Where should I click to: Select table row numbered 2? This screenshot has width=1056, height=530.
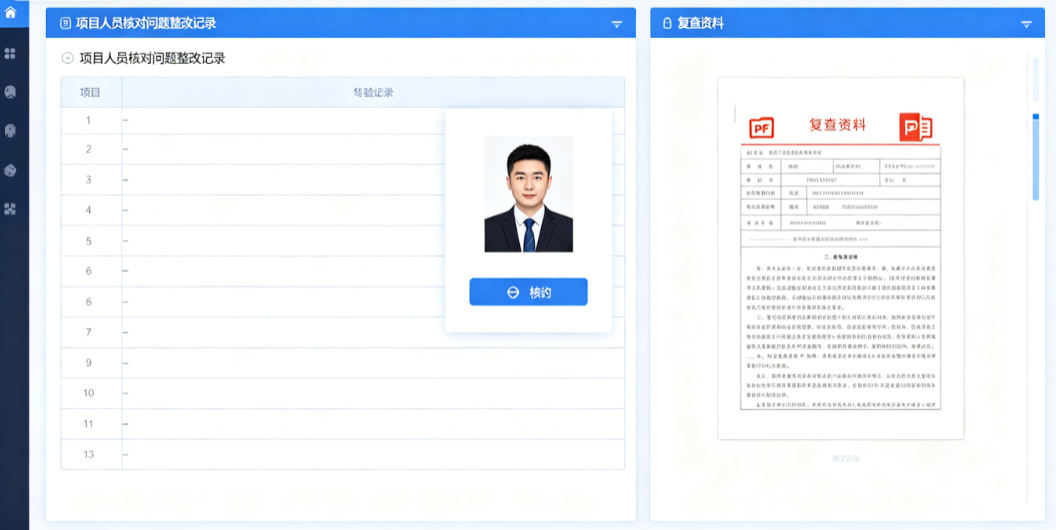tap(343, 150)
